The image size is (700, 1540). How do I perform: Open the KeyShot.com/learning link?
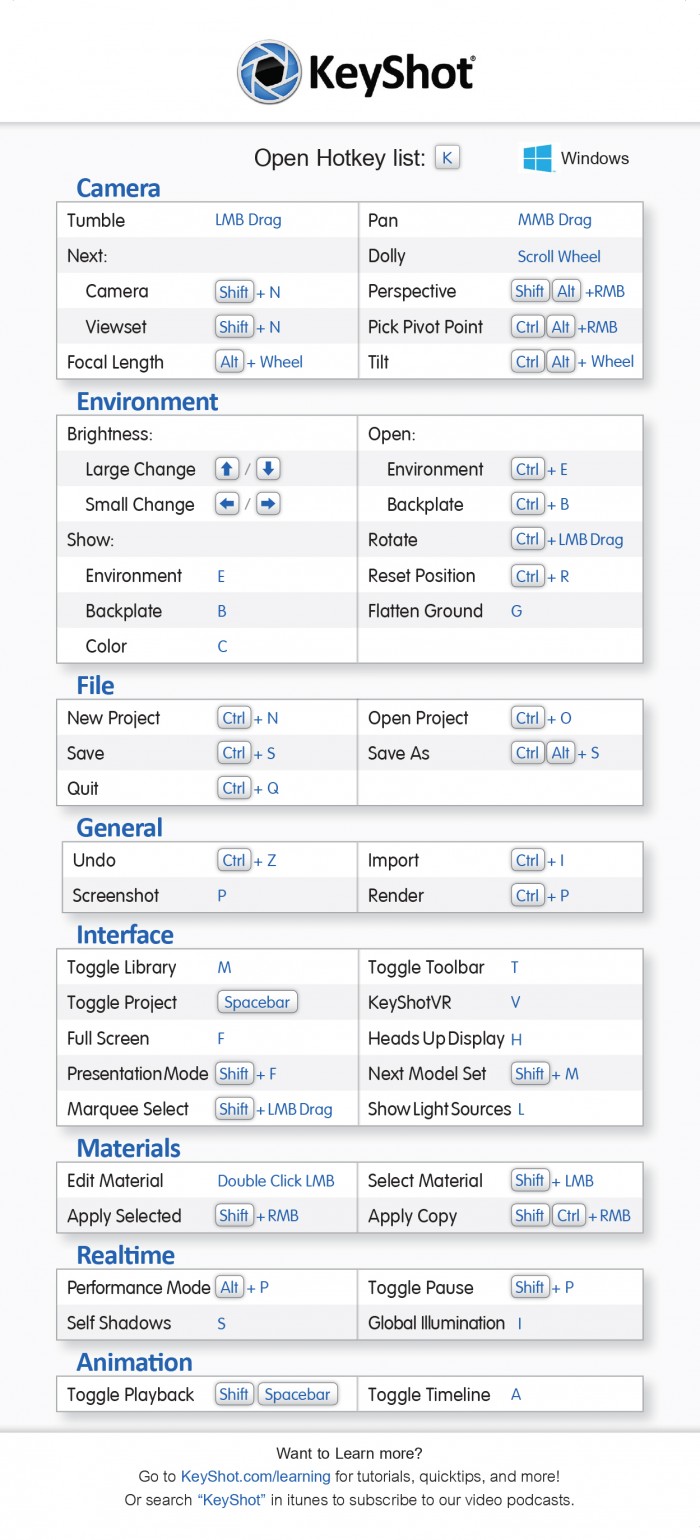point(256,1476)
